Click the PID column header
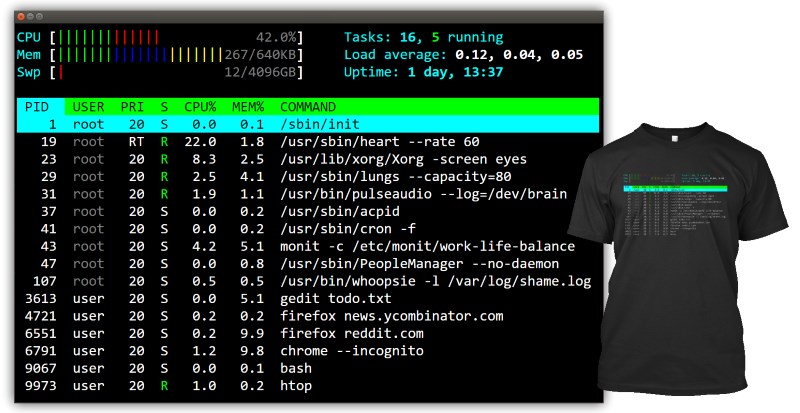 pos(37,107)
